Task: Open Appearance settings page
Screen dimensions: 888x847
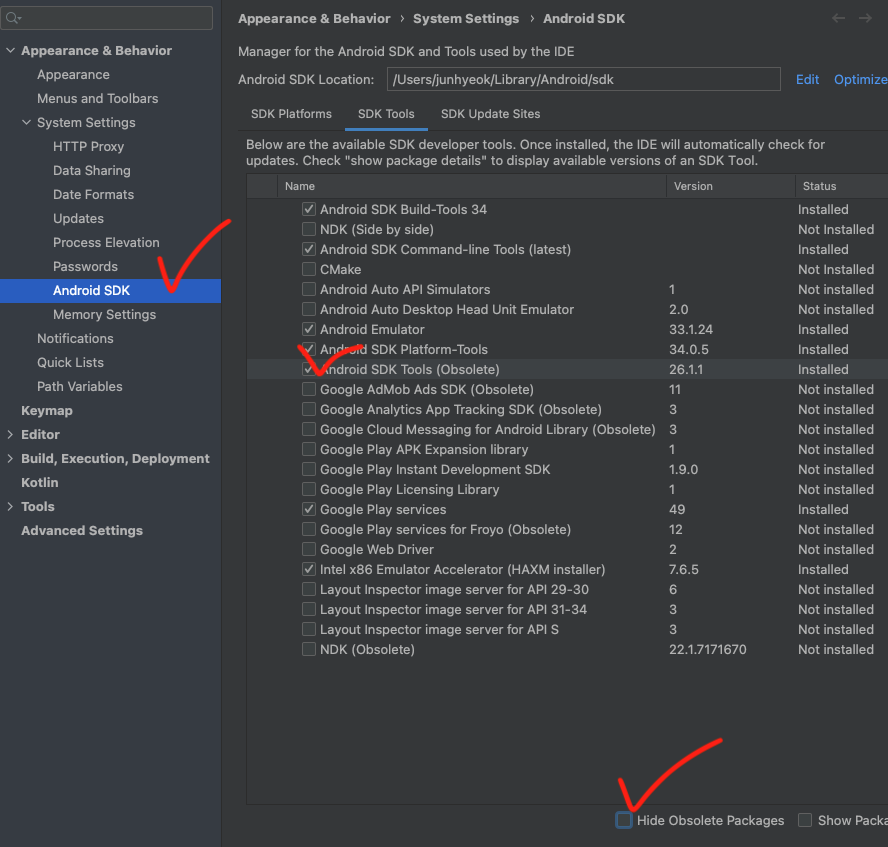Action: 73,75
